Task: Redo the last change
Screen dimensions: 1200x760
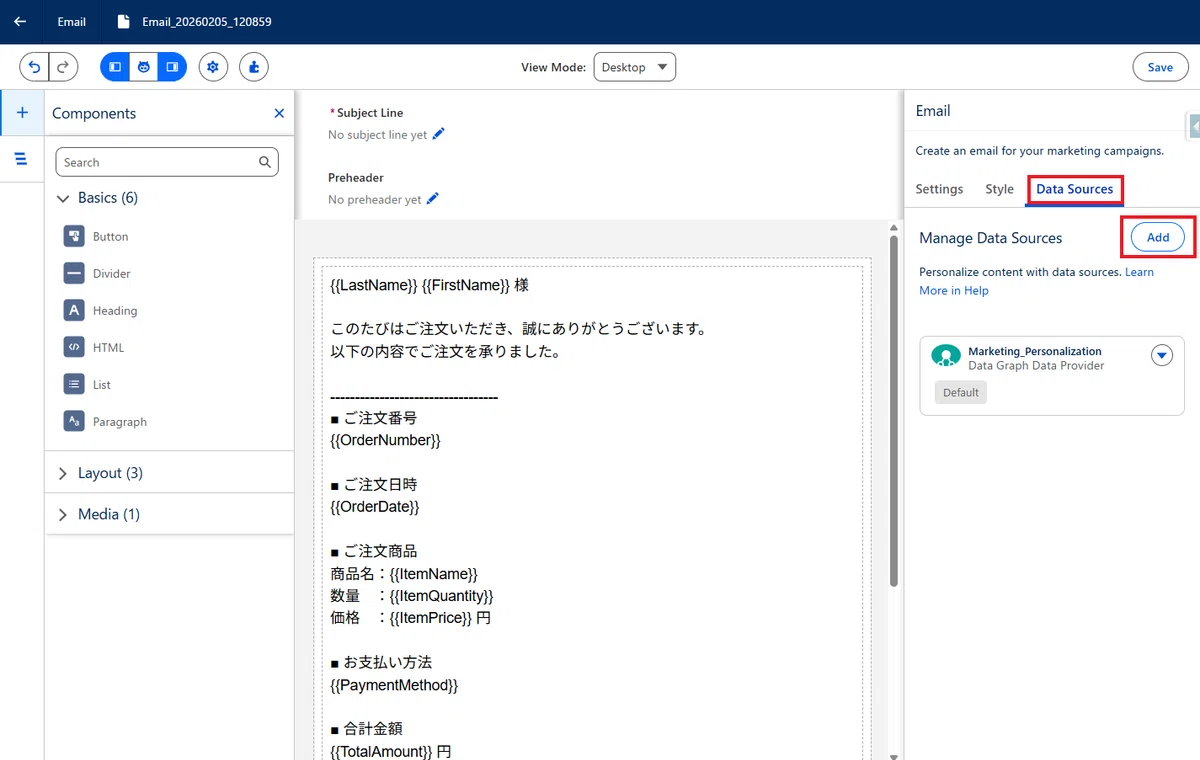Action: [x=63, y=67]
